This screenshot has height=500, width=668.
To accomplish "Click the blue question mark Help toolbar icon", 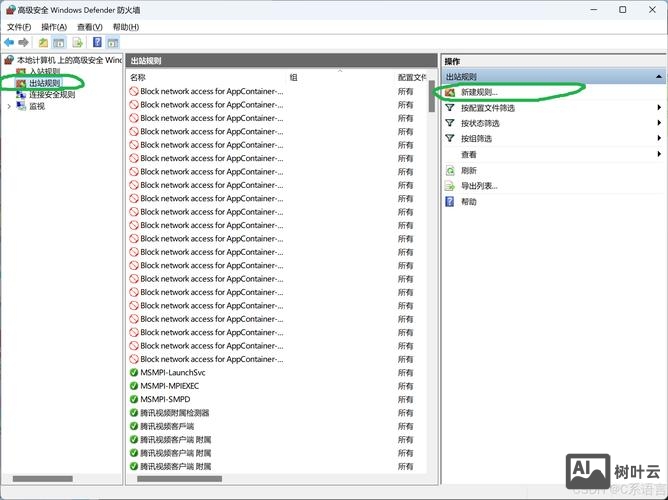I will click(97, 42).
